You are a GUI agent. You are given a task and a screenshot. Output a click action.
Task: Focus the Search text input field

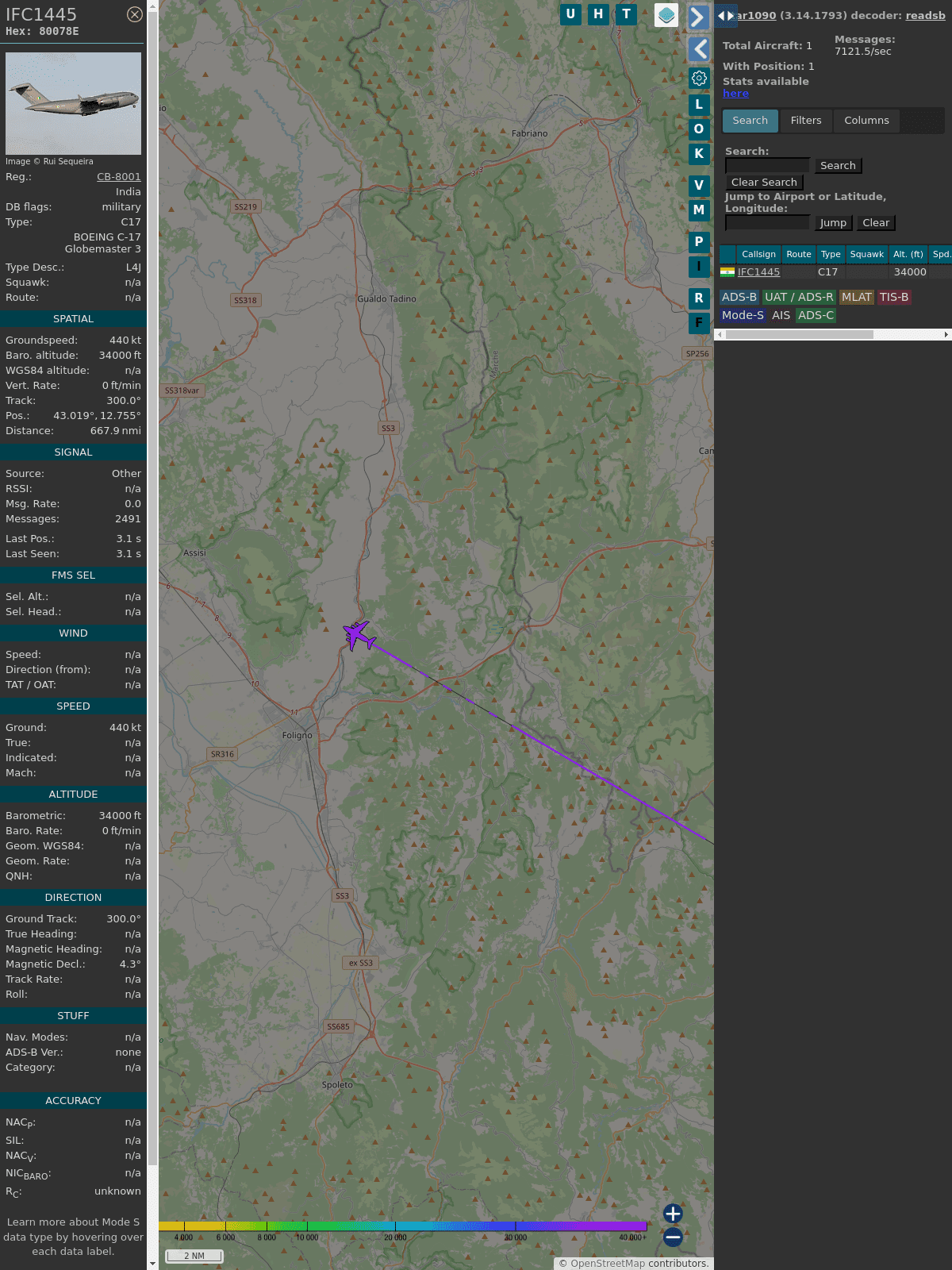point(767,165)
